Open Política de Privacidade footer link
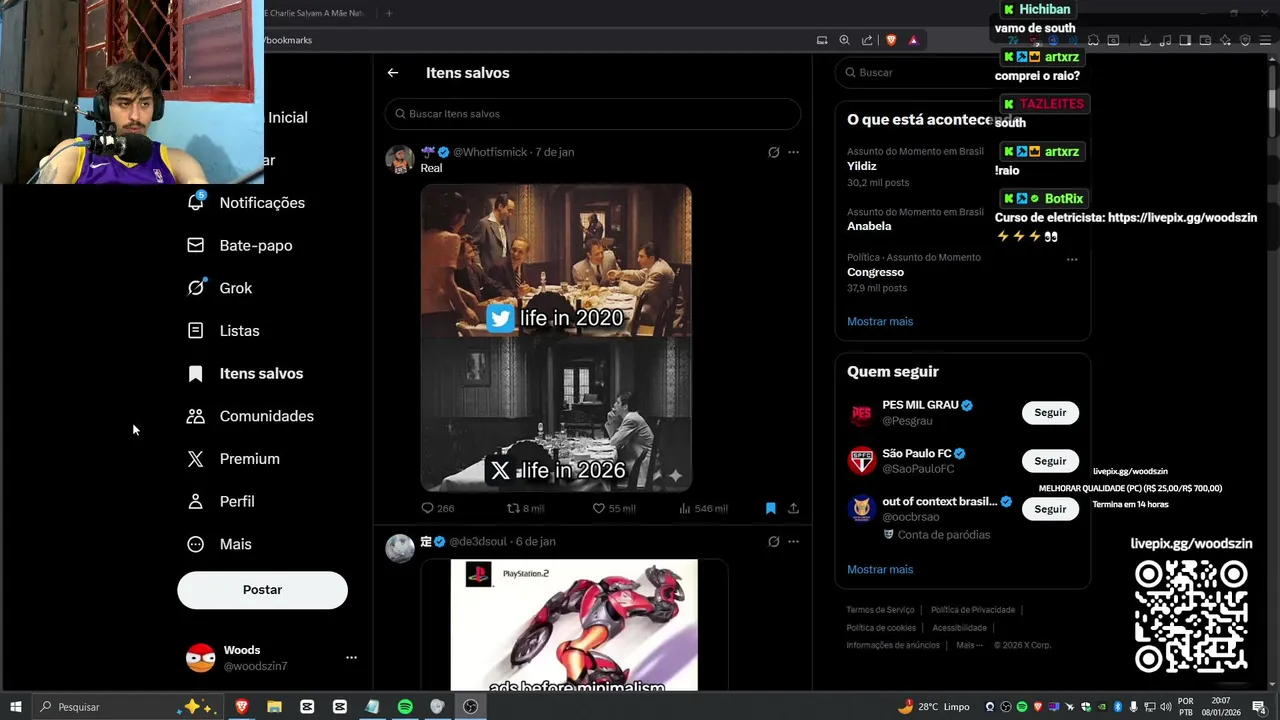This screenshot has height=720, width=1280. click(973, 610)
